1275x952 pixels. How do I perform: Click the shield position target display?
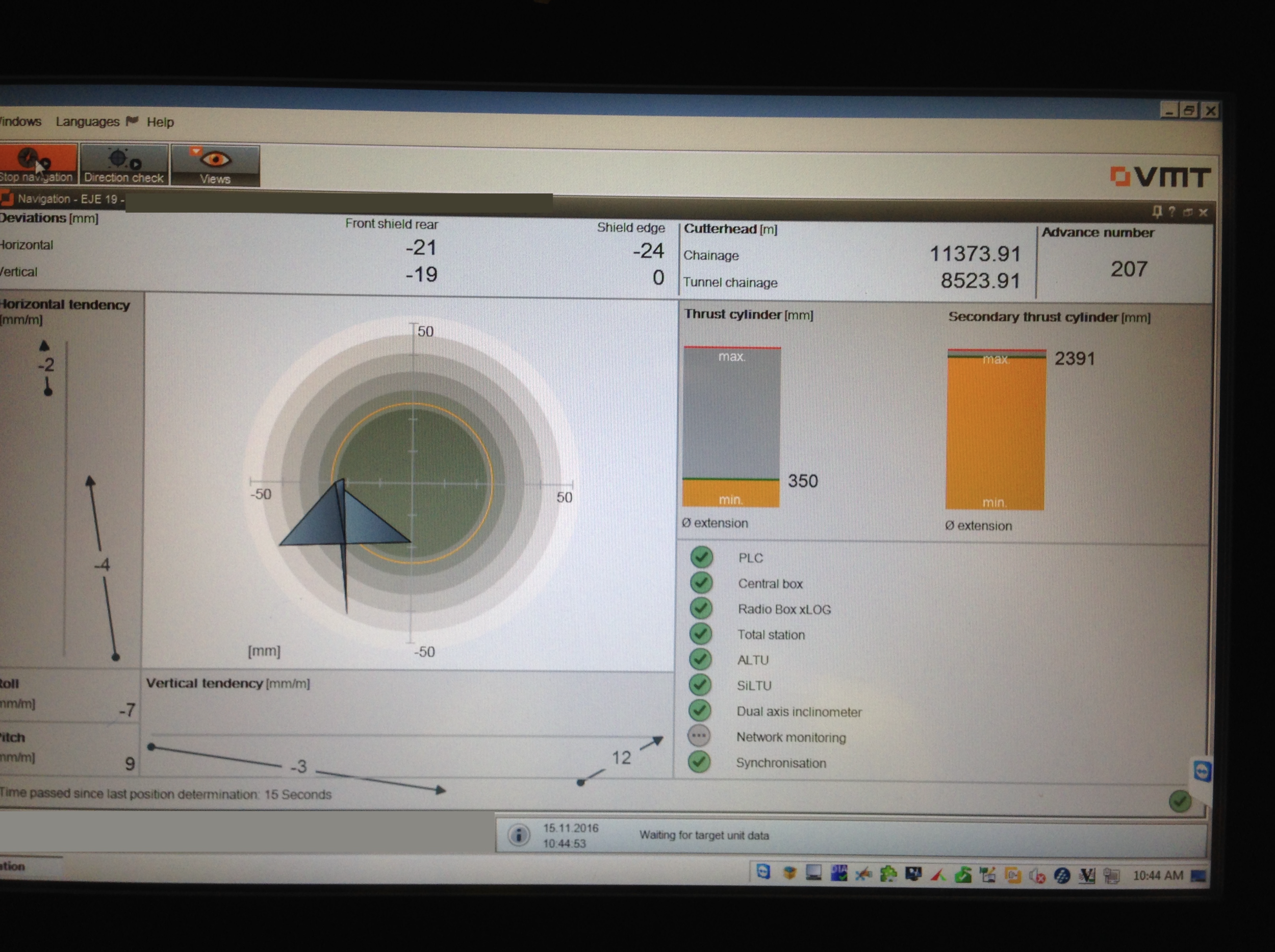click(412, 483)
